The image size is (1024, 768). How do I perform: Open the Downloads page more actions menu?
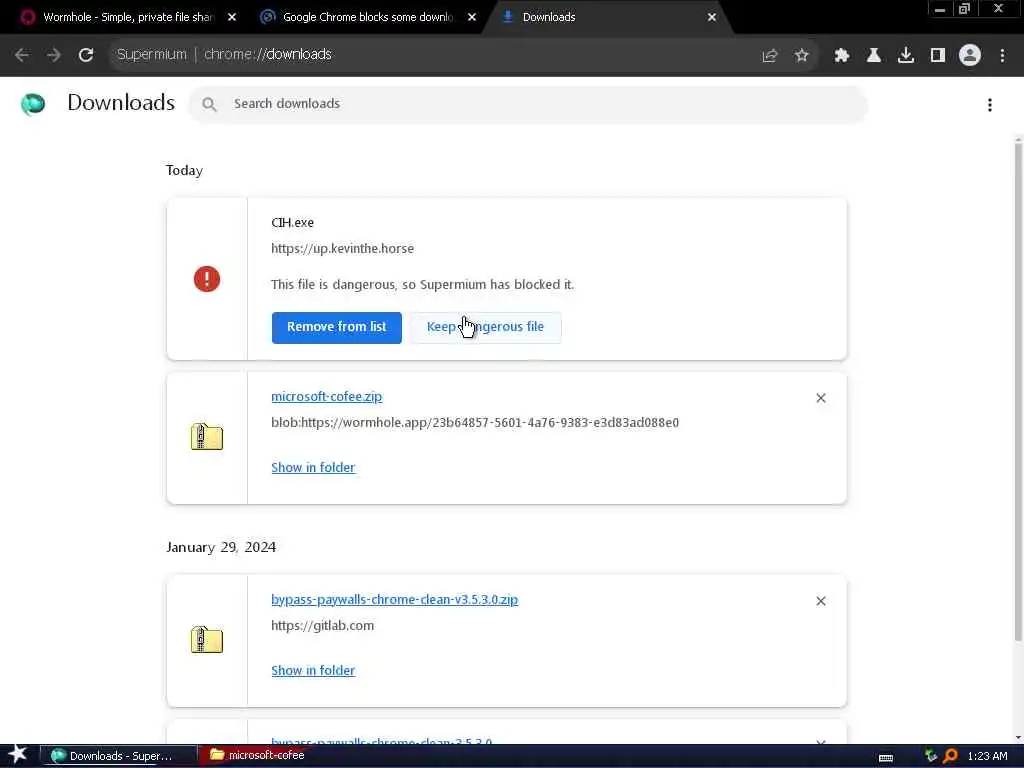[990, 104]
